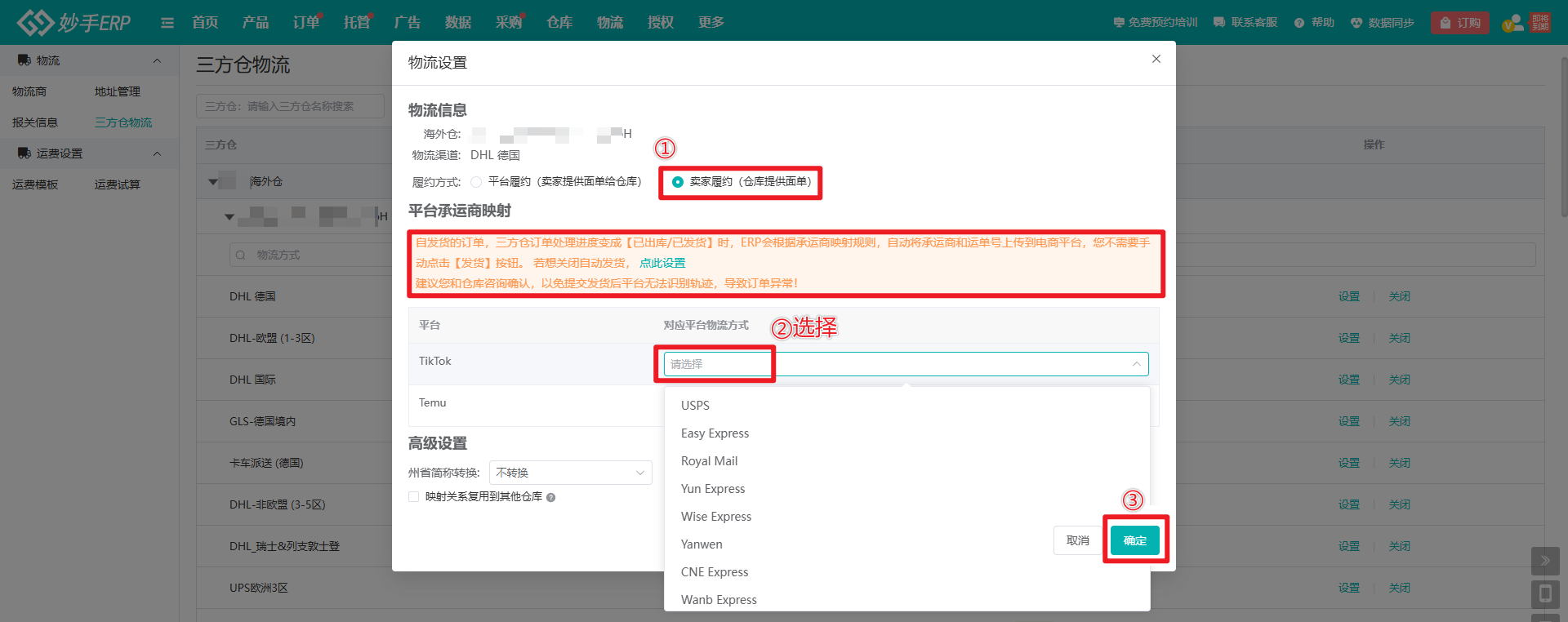Viewport: 1568px width, 622px height.
Task: Click the 妙手ERP logo
Action: click(x=73, y=22)
